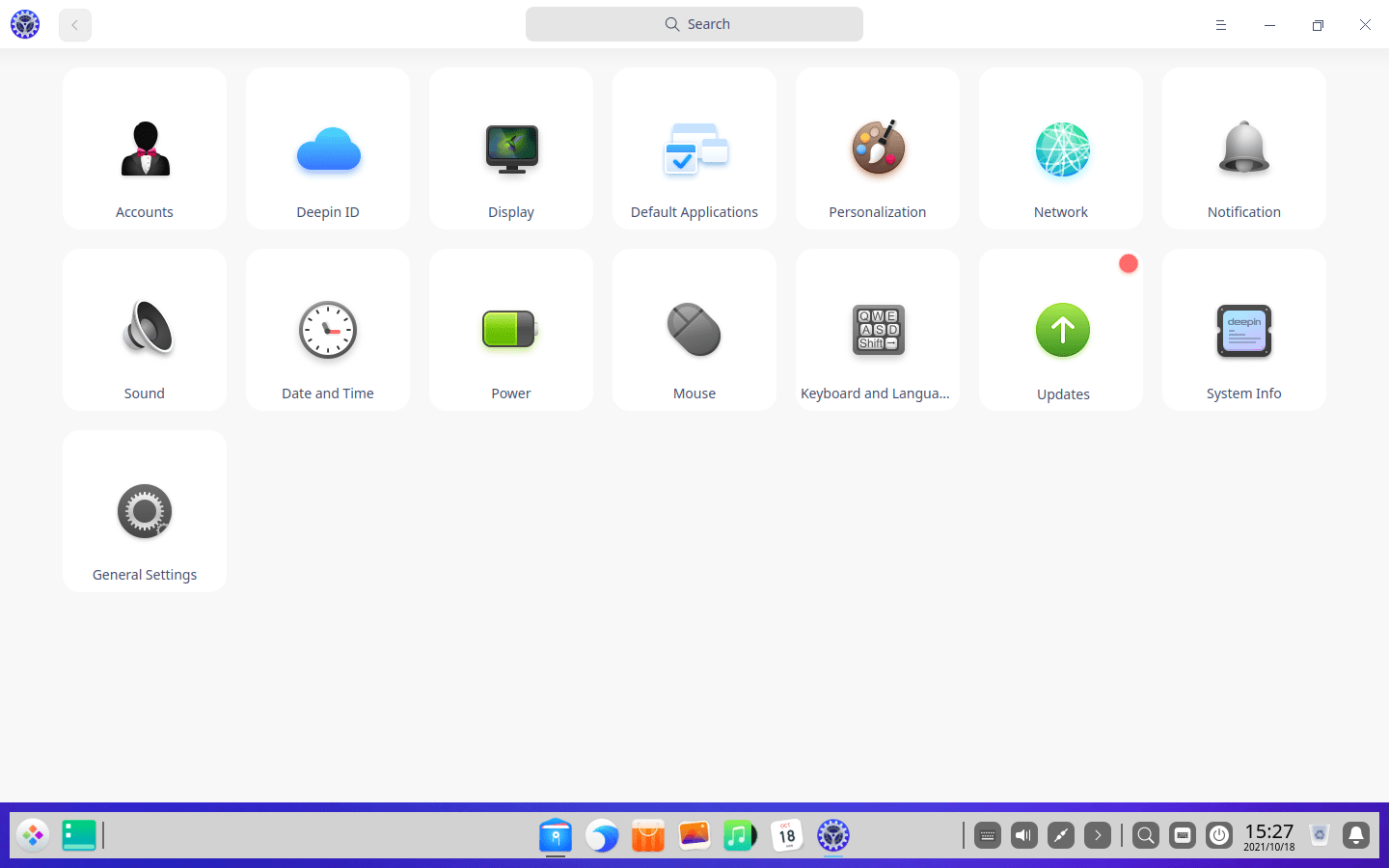This screenshot has height=868, width=1389.
Task: Open the Personalization module
Action: coord(877,149)
